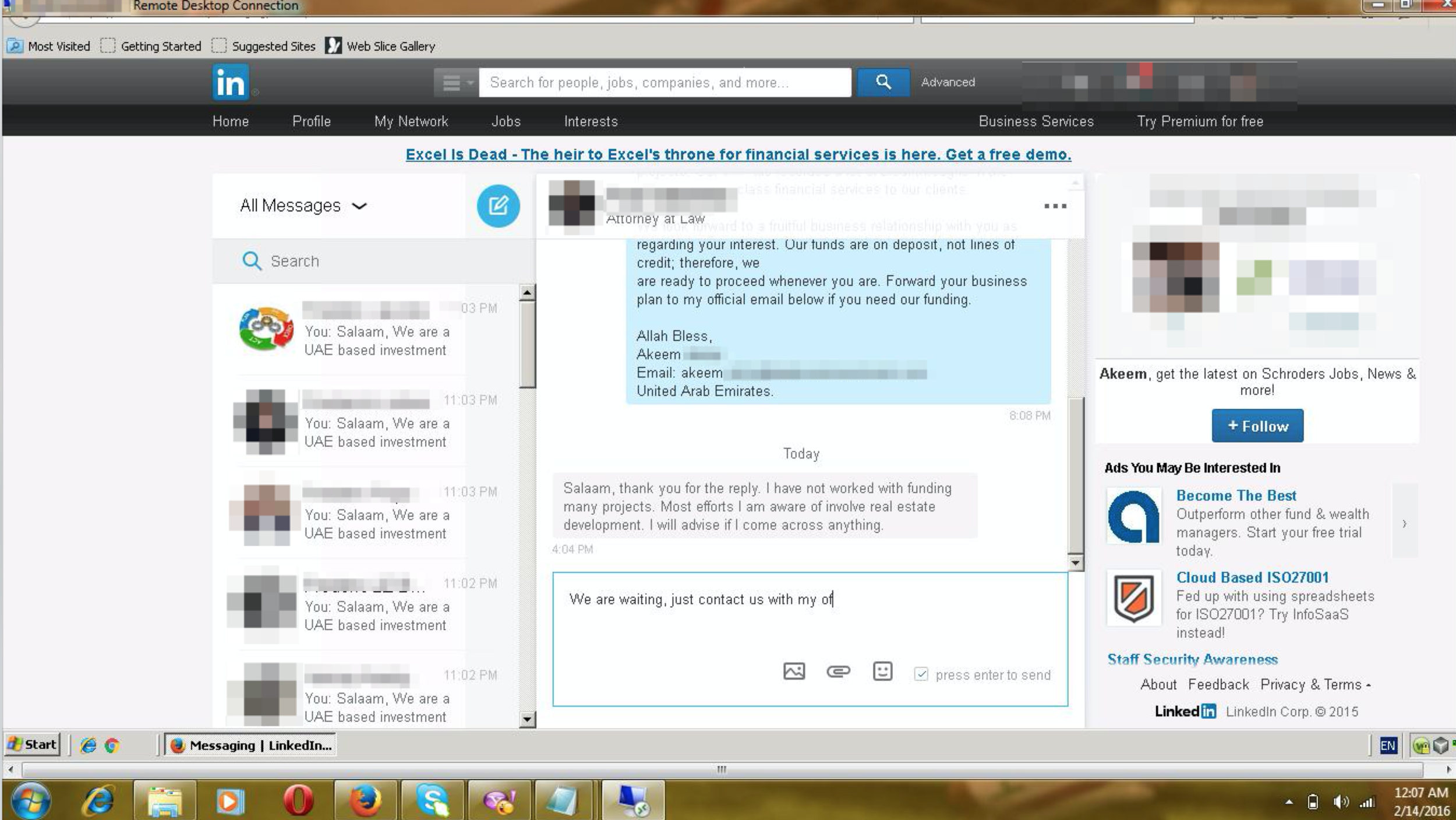Image resolution: width=1456 pixels, height=820 pixels.
Task: Compose a new message with pencil icon
Action: (x=498, y=206)
